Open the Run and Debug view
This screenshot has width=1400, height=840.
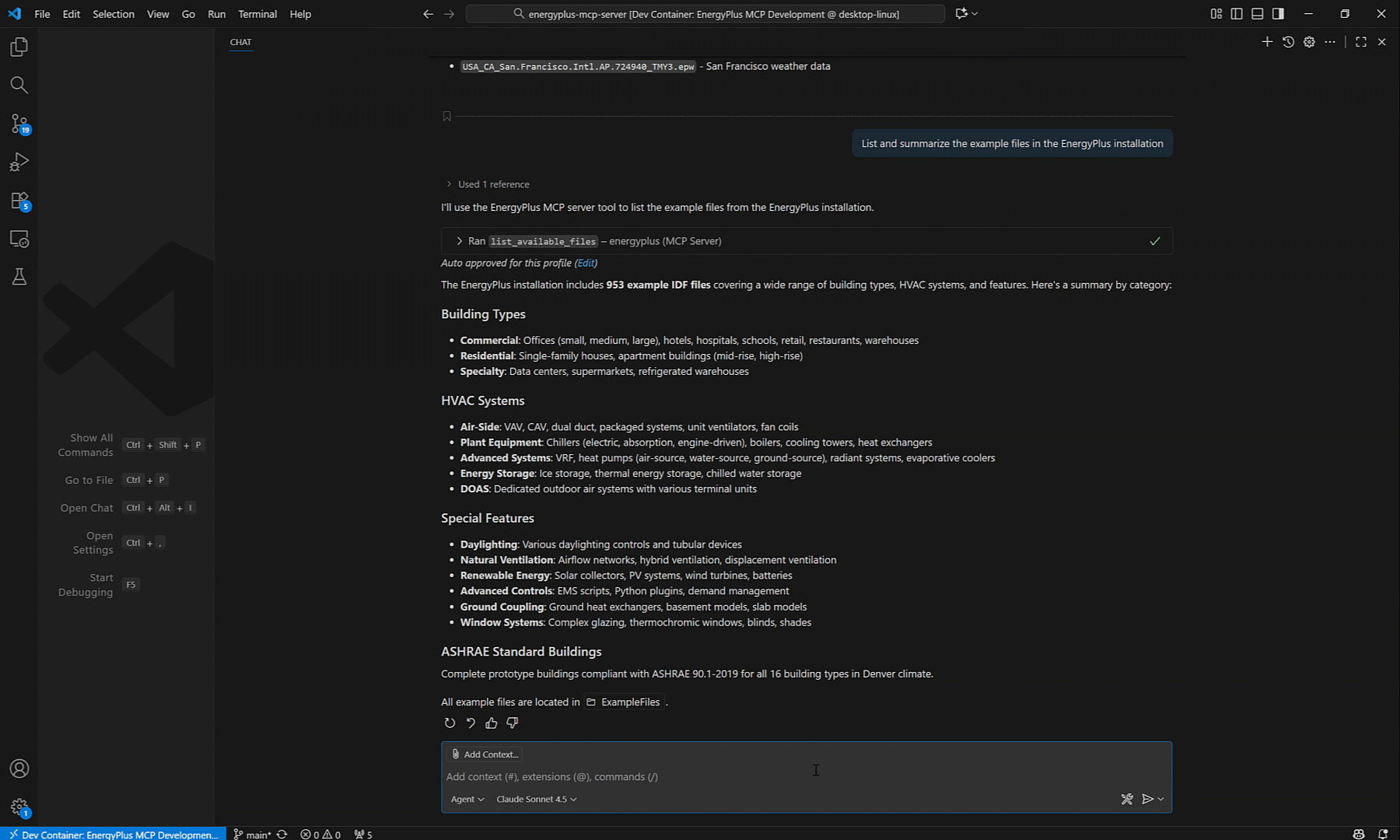point(19,162)
